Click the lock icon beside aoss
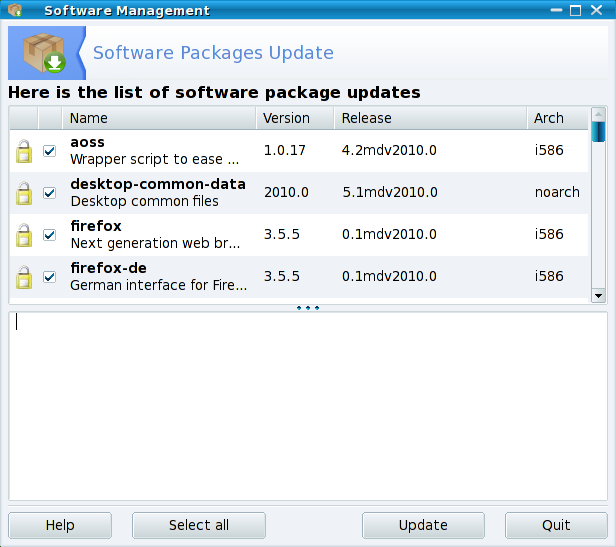The image size is (616, 547). point(23,151)
